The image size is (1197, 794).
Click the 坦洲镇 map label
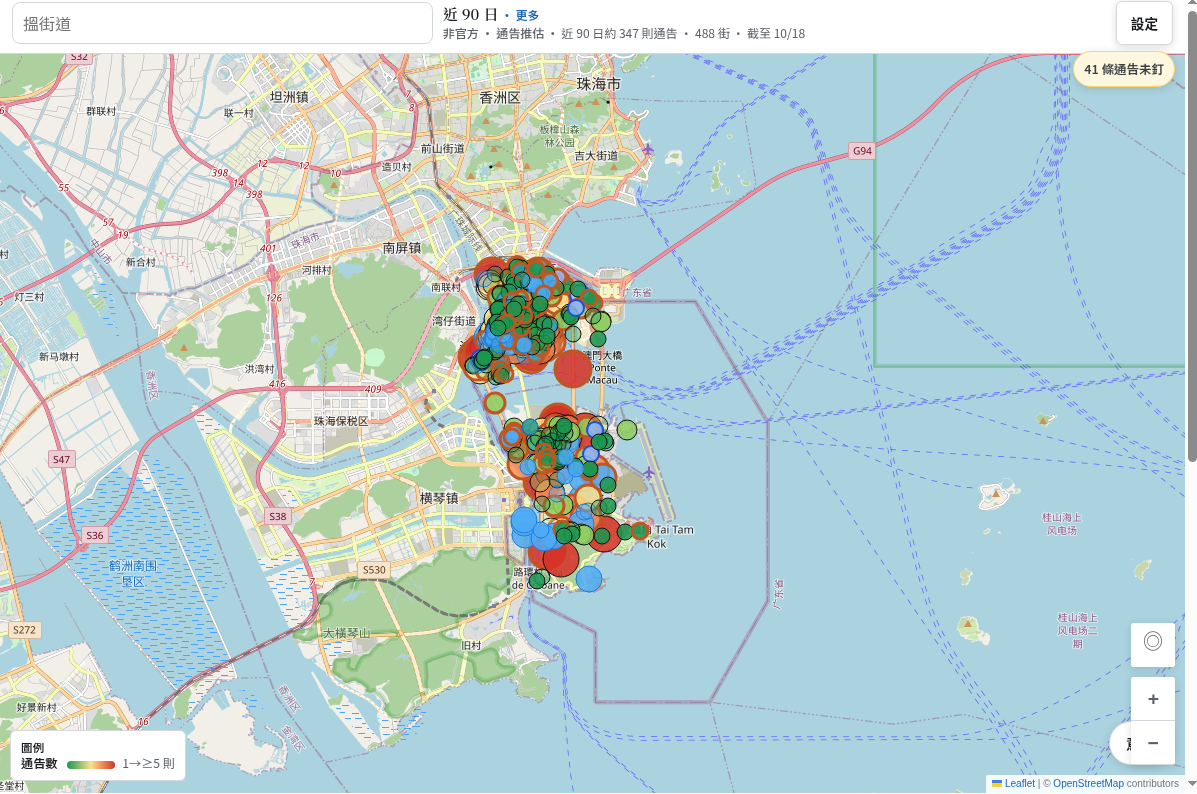click(289, 97)
